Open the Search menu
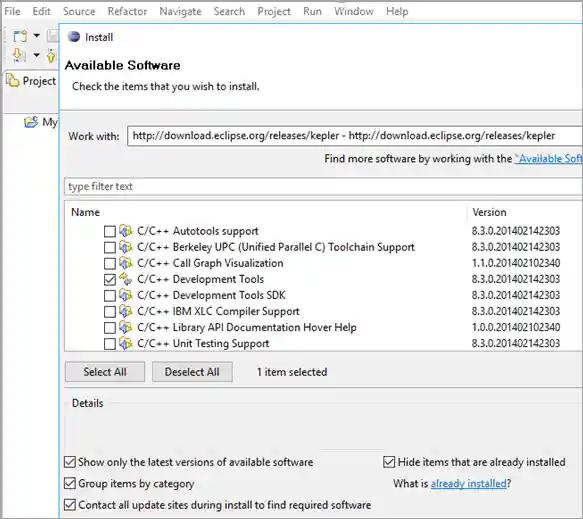 [229, 11]
